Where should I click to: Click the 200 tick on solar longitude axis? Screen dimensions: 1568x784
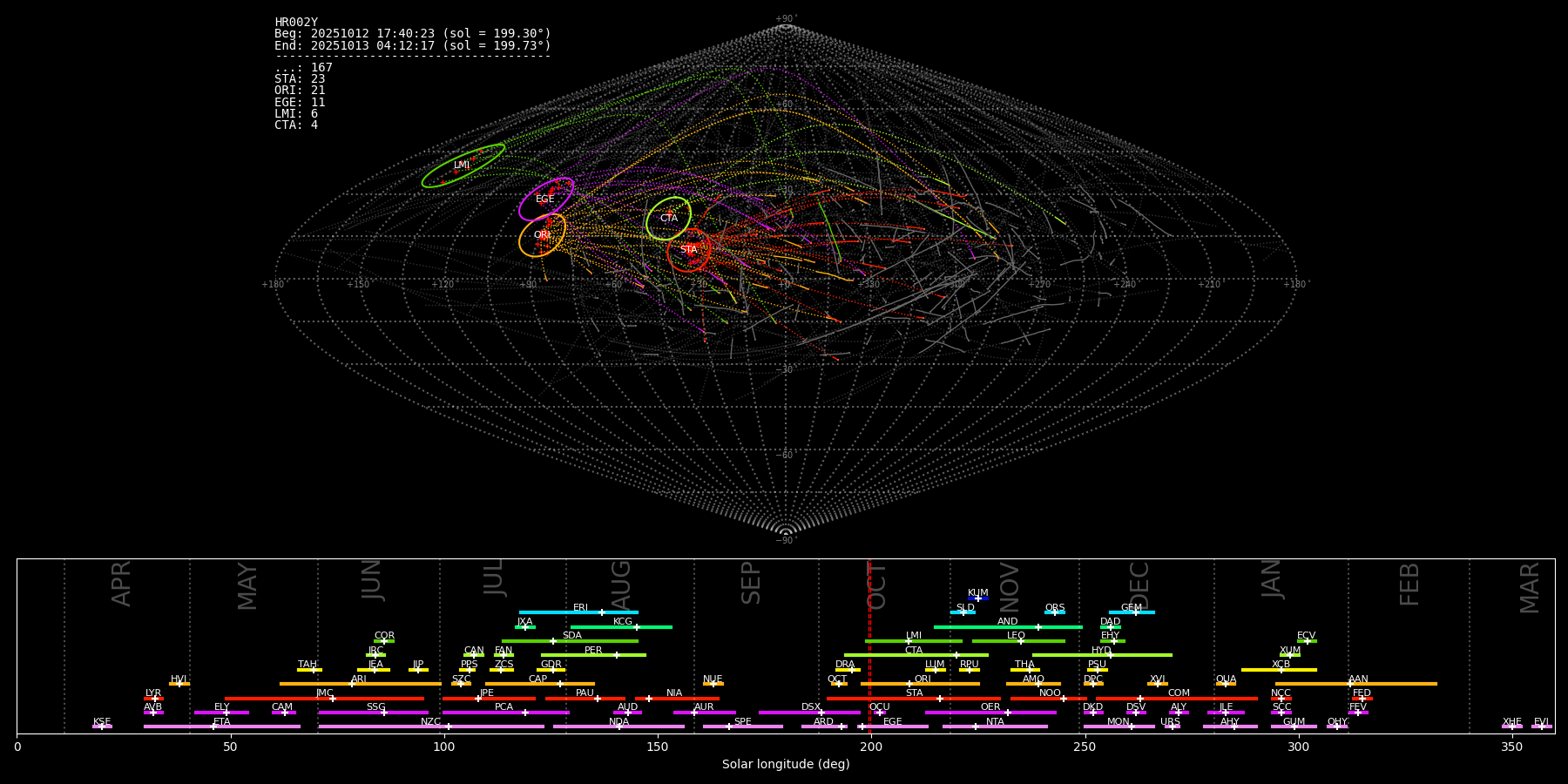(x=871, y=747)
